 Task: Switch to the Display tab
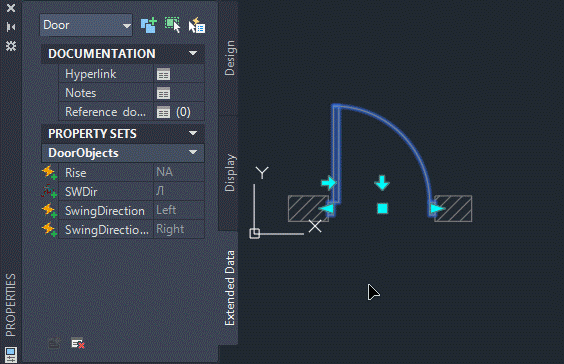pos(229,173)
